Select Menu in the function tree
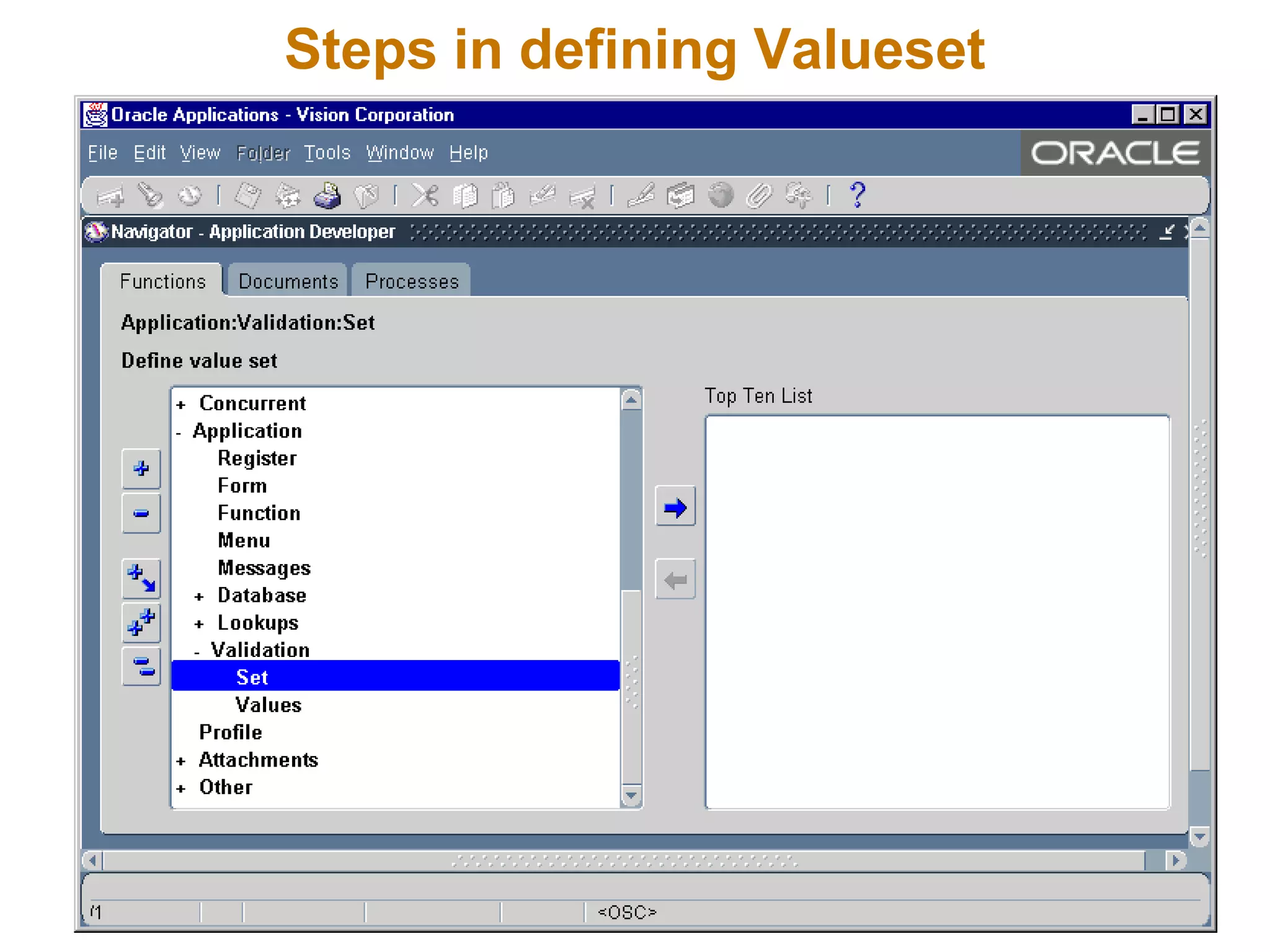This screenshot has width=1270, height=952. pos(244,540)
